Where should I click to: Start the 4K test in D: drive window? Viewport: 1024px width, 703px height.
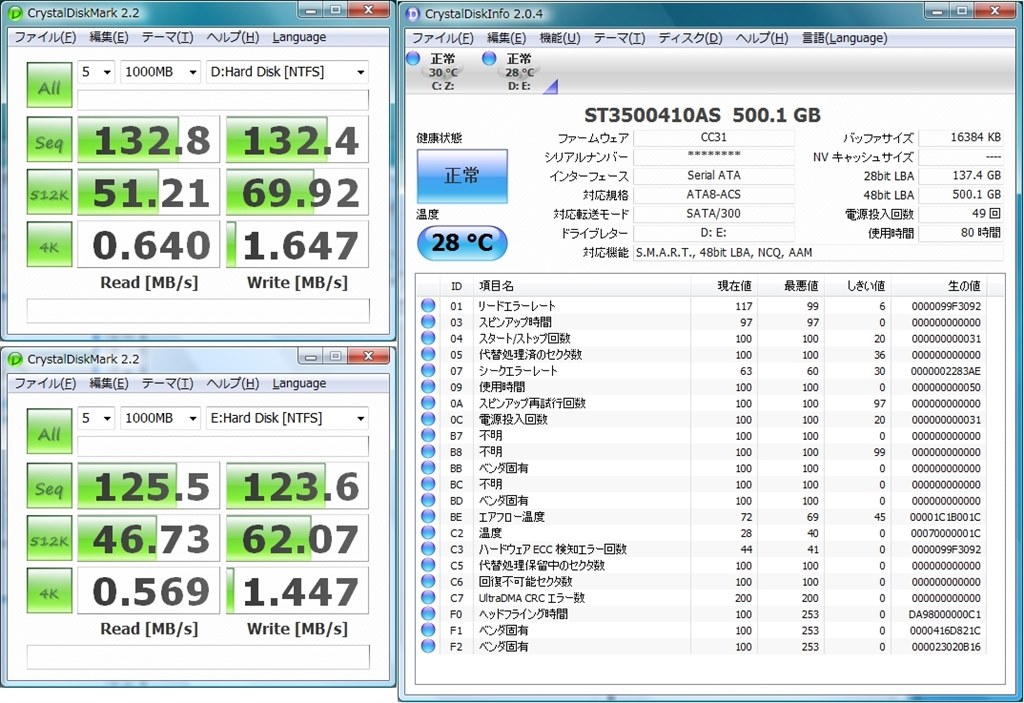[50, 245]
